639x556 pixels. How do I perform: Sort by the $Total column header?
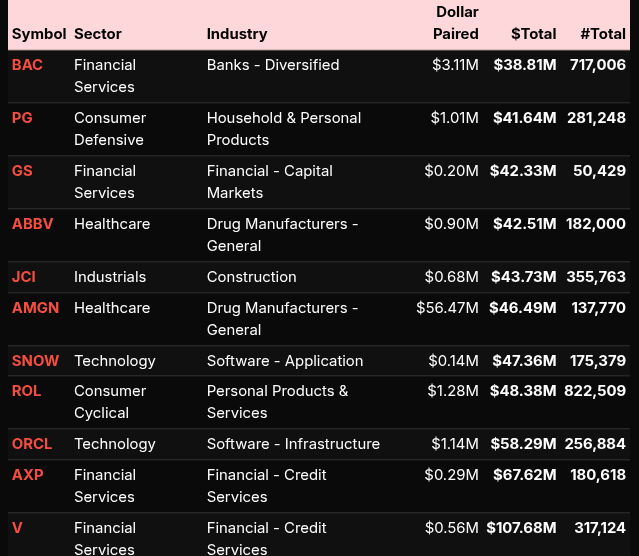(x=533, y=34)
